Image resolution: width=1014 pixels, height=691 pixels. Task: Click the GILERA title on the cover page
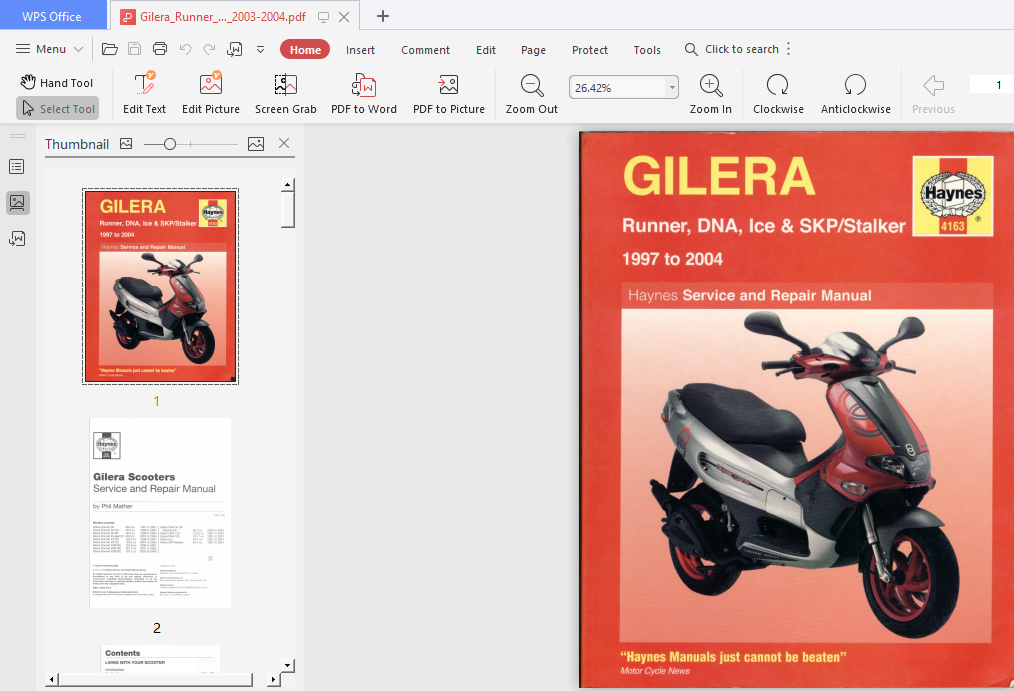point(718,176)
